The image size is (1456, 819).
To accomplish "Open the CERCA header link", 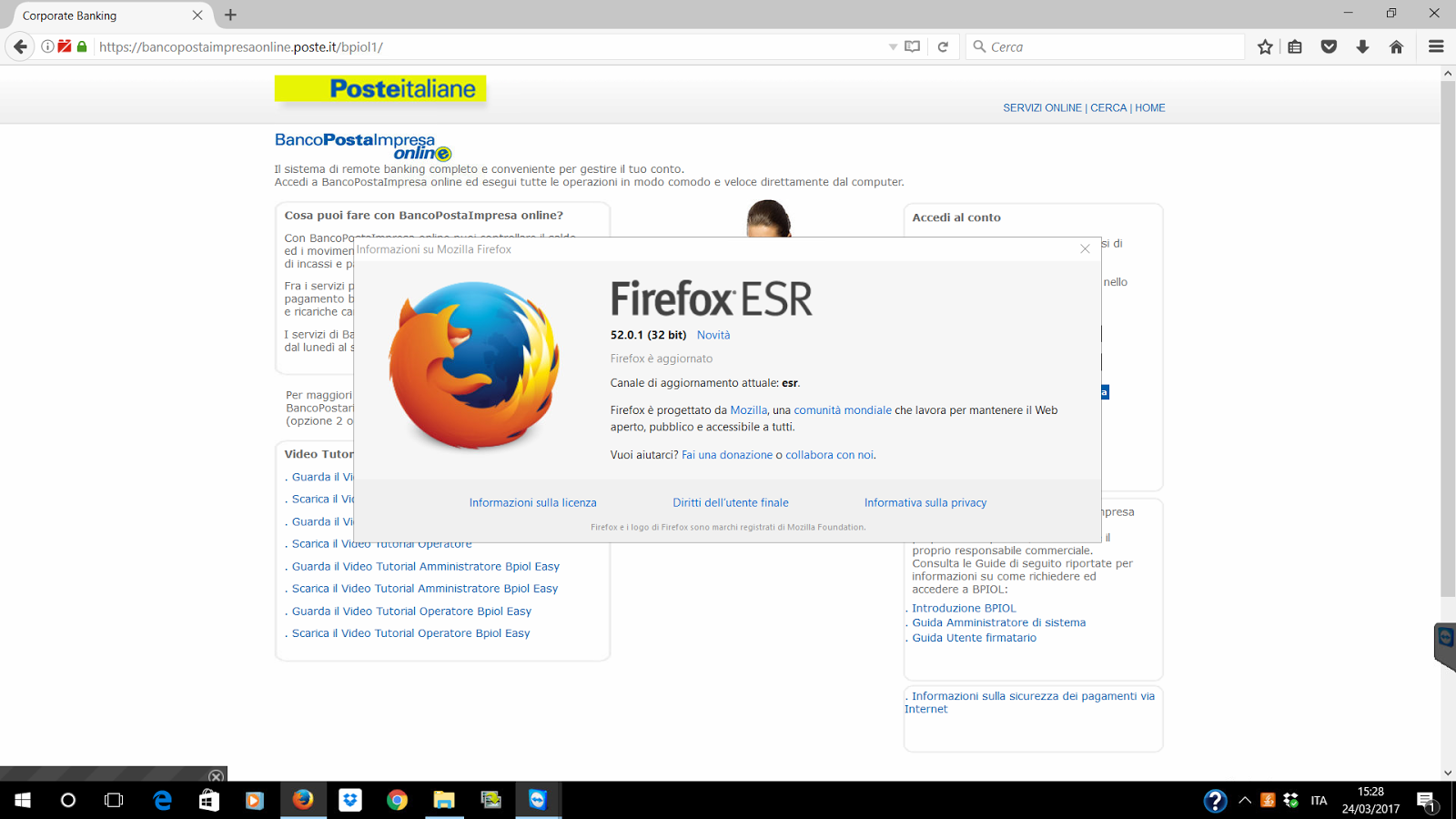I will (1108, 107).
